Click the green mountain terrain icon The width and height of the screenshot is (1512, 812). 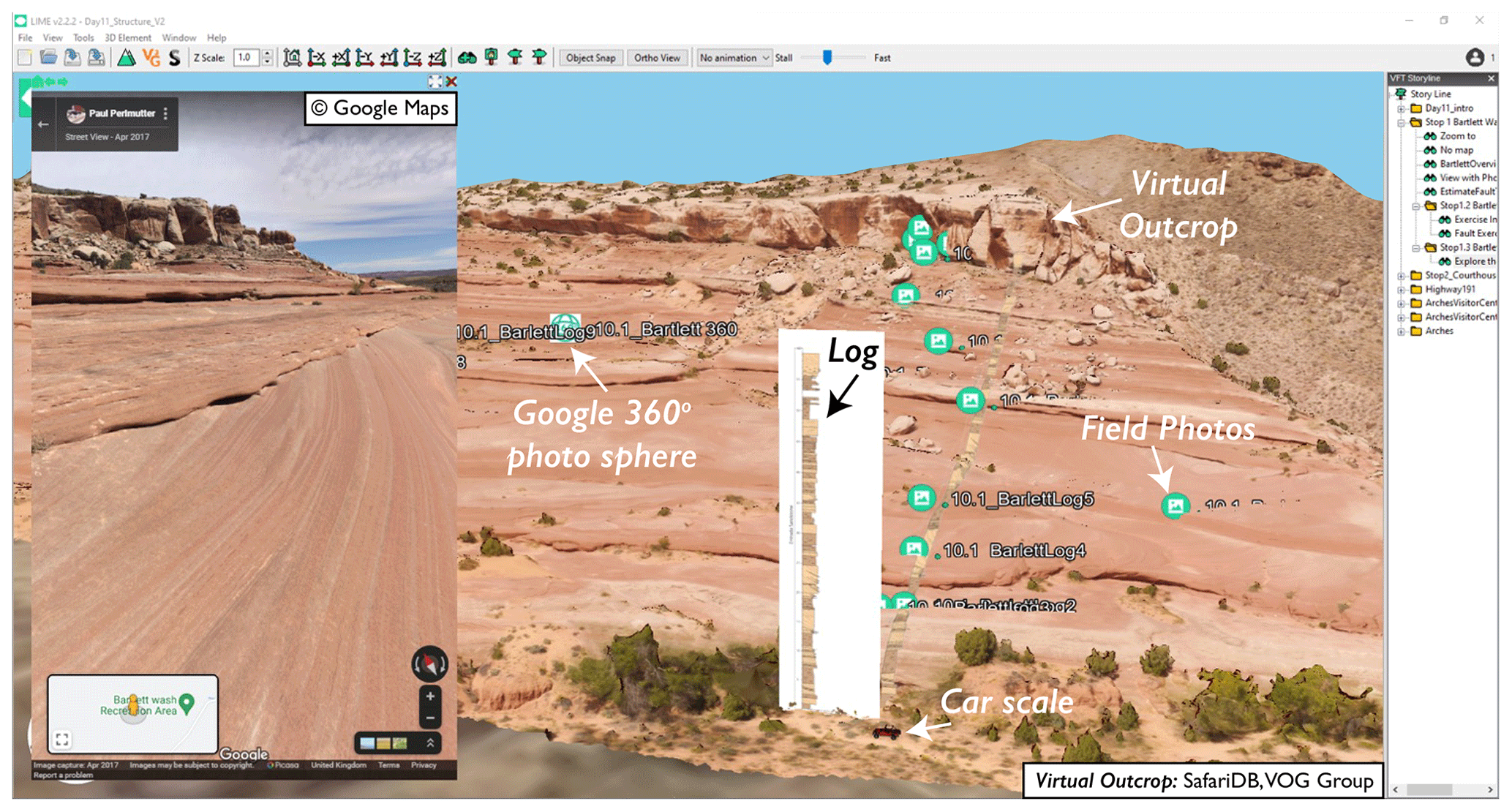click(127, 58)
